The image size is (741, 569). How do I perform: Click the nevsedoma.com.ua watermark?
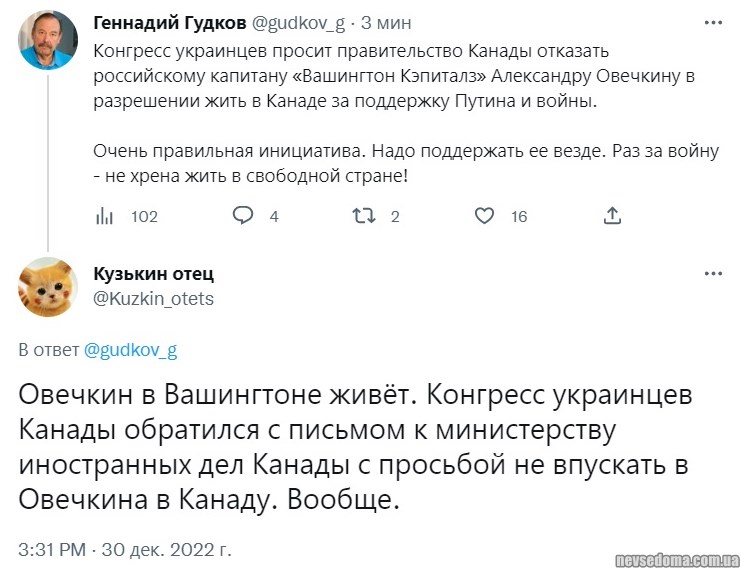[x=679, y=553]
